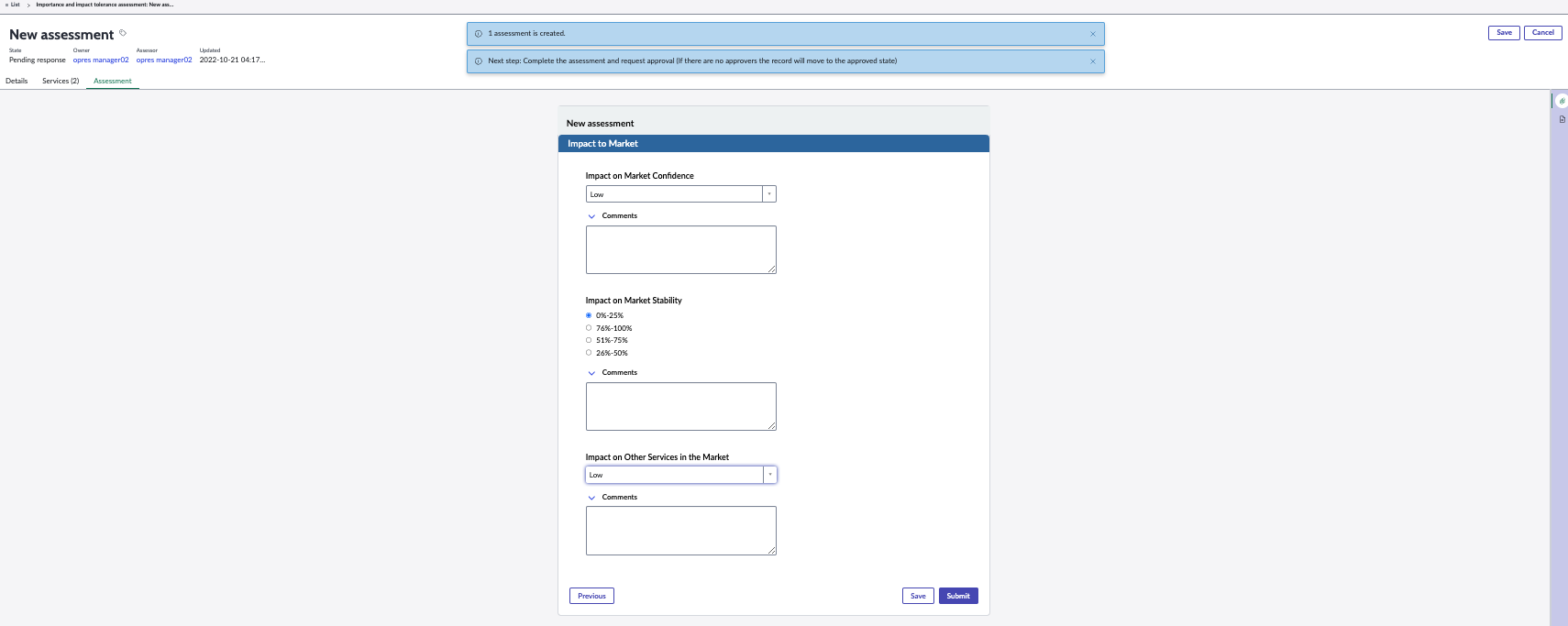Click the Impact to Market section header
The width and height of the screenshot is (1568, 626).
click(774, 144)
